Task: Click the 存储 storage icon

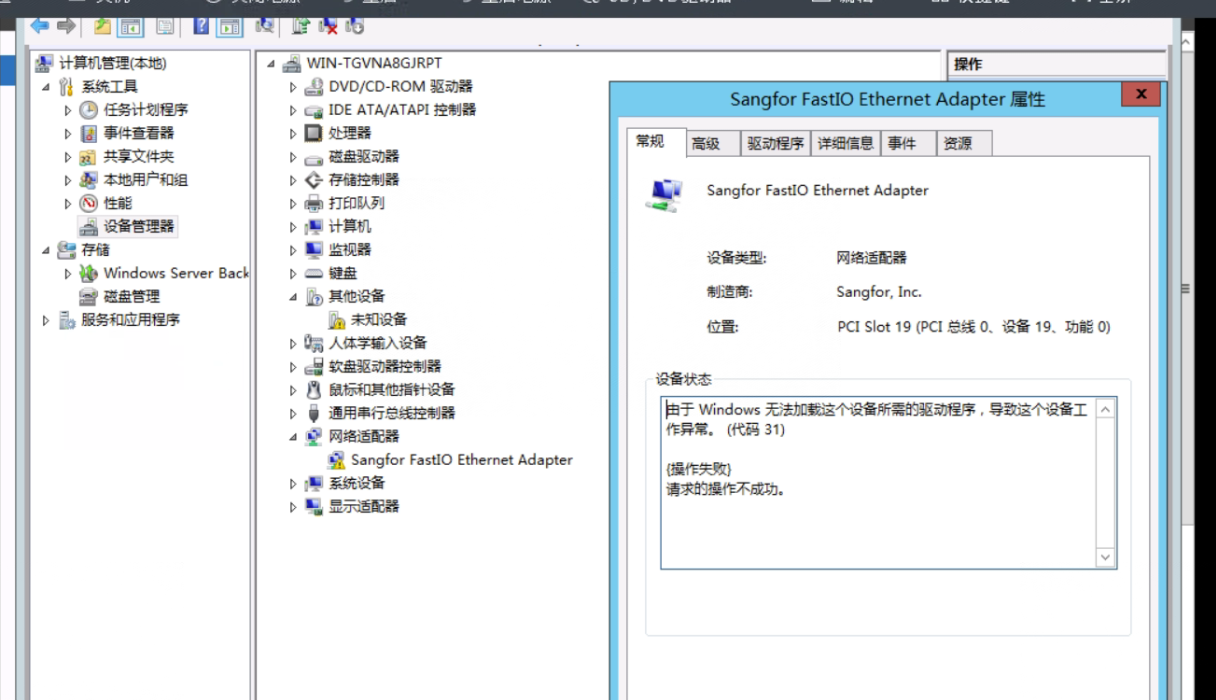Action: [x=67, y=250]
